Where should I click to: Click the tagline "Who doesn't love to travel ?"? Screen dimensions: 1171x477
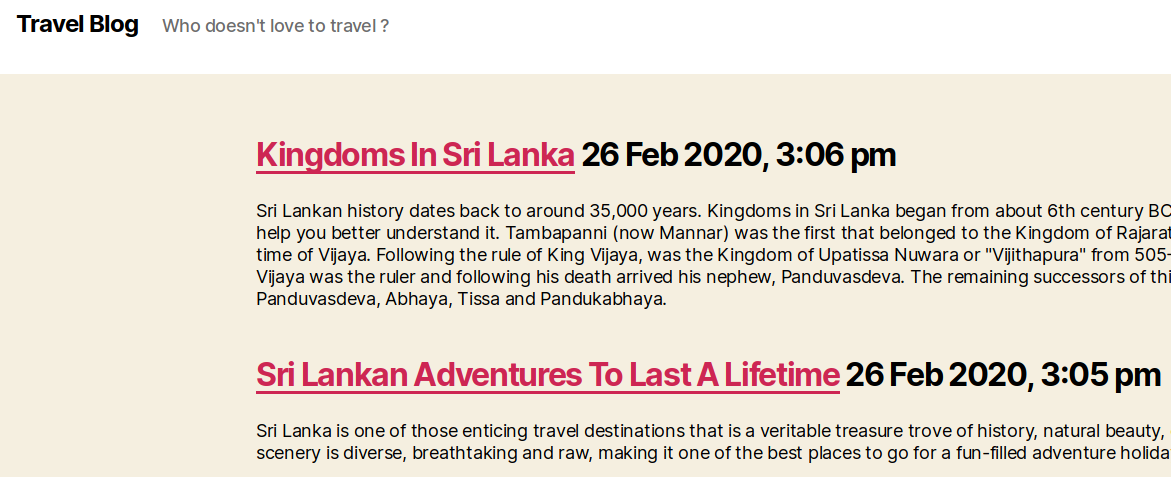[275, 26]
